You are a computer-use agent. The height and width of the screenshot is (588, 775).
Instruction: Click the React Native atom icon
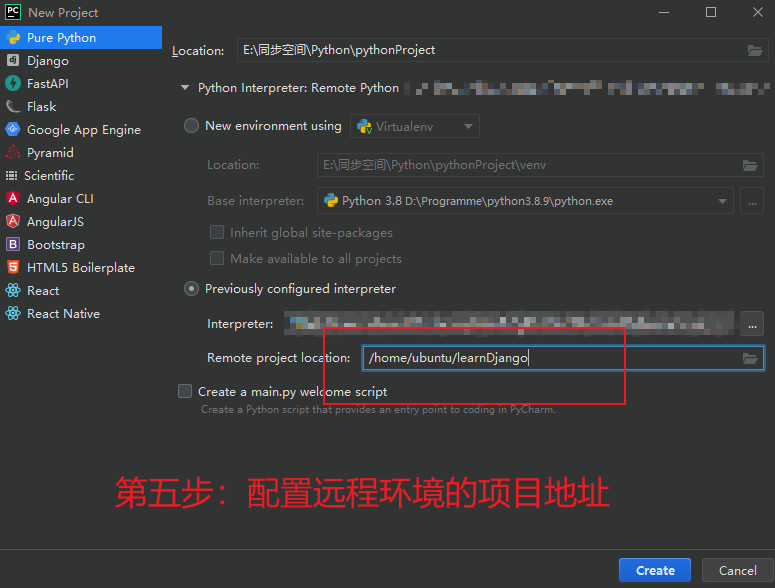tap(13, 313)
